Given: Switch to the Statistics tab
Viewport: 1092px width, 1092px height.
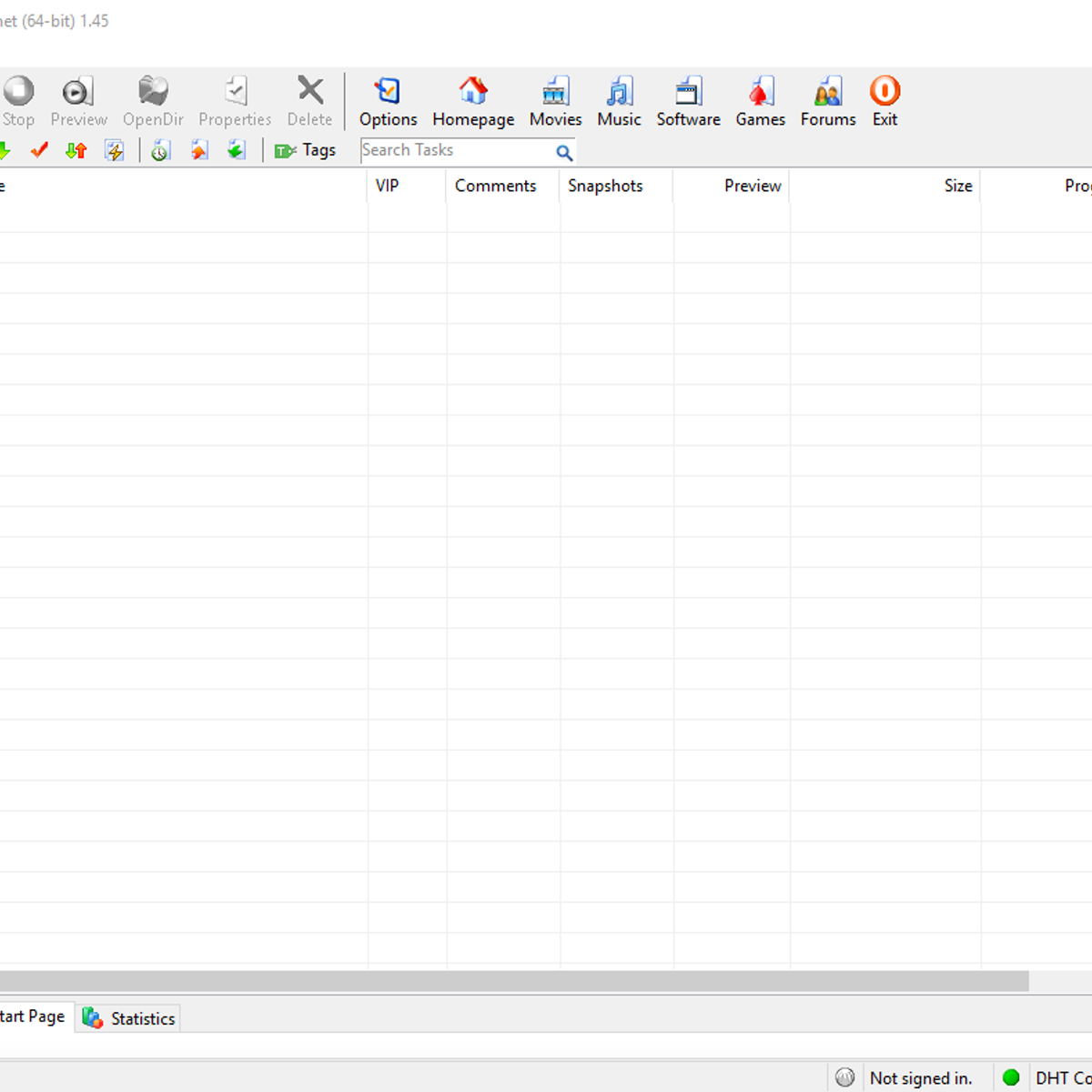Looking at the screenshot, I should (129, 1018).
